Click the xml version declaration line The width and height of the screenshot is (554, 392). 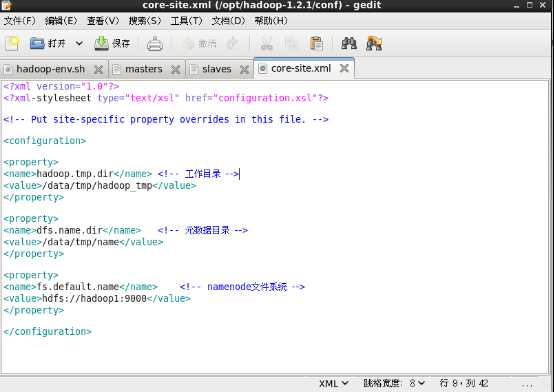click(61, 86)
